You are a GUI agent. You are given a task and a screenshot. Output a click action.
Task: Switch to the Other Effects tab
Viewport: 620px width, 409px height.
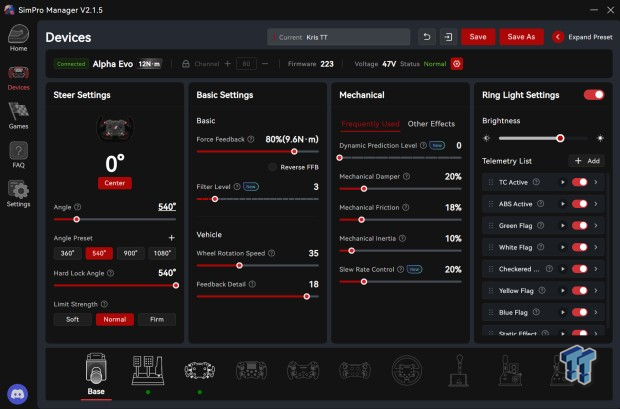pos(431,124)
